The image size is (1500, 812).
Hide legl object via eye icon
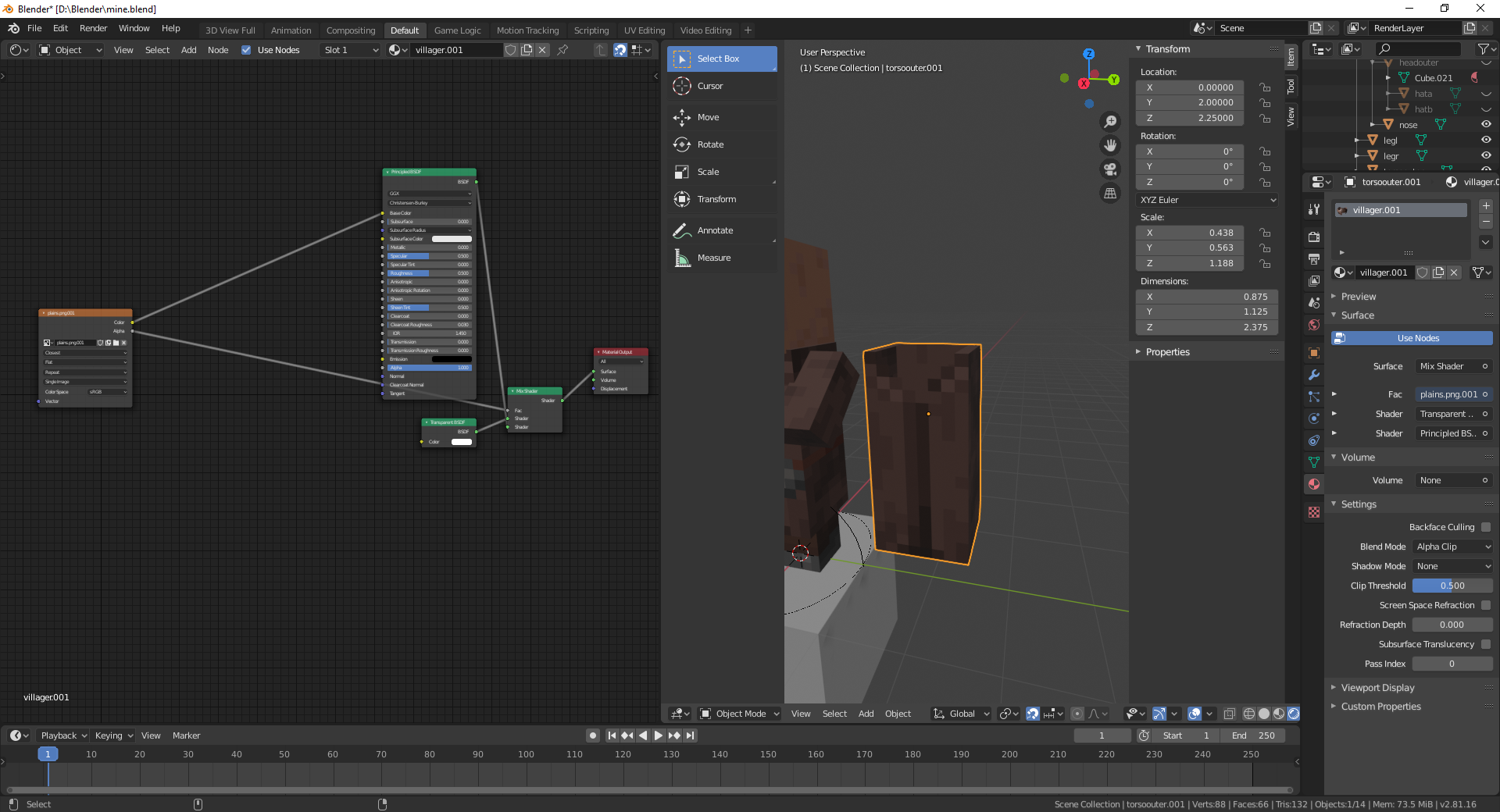(1486, 141)
